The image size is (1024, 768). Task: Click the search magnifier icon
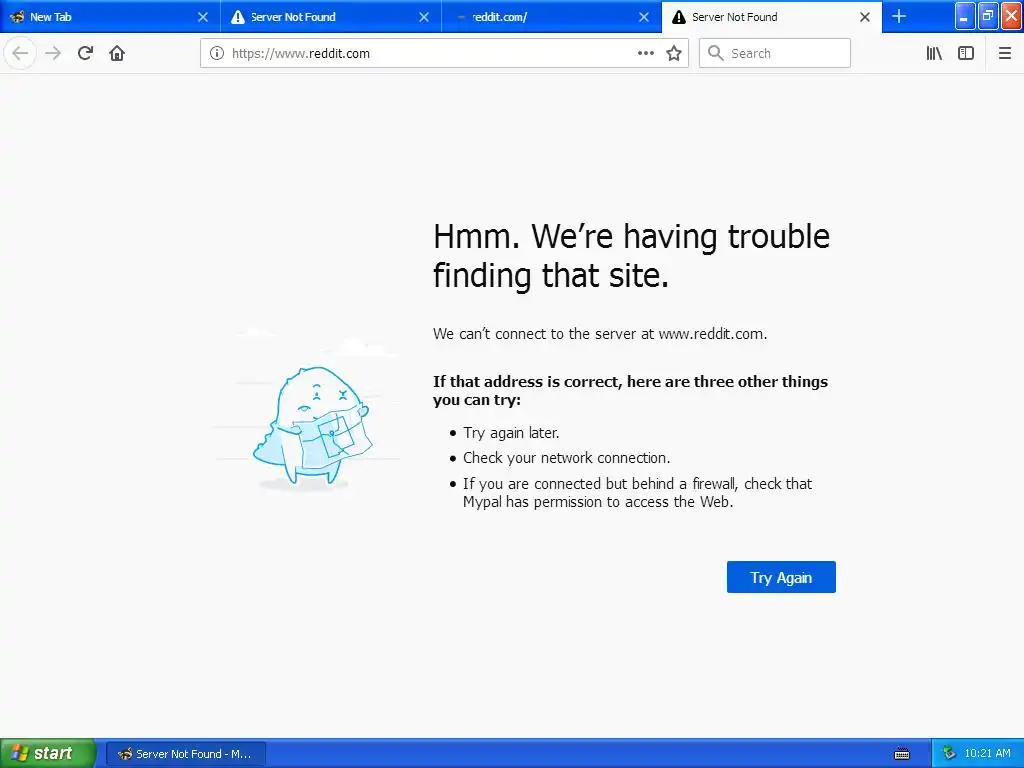(716, 54)
